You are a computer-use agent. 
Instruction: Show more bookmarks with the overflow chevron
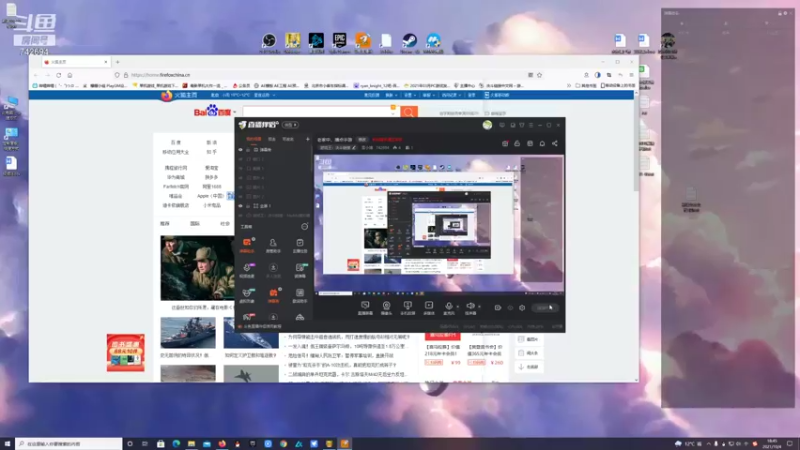coord(569,86)
